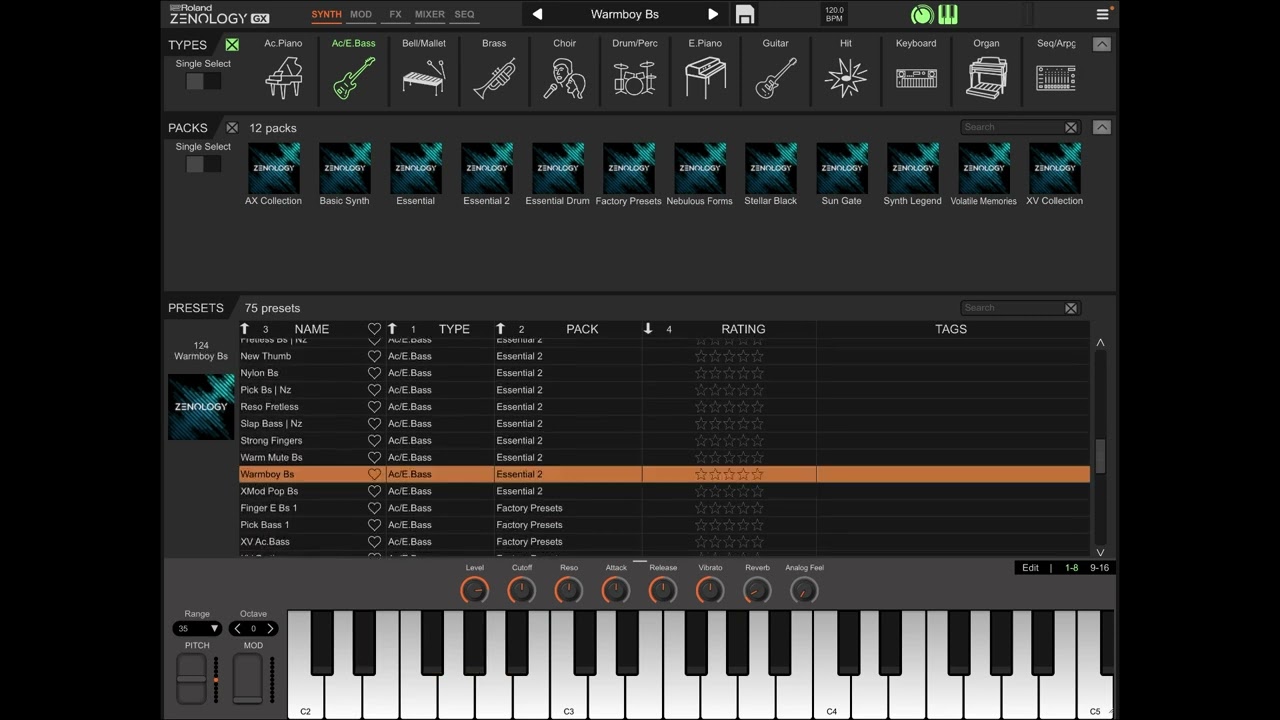The height and width of the screenshot is (720, 1280).
Task: Collapse the Types section arrow
Action: click(x=1101, y=45)
